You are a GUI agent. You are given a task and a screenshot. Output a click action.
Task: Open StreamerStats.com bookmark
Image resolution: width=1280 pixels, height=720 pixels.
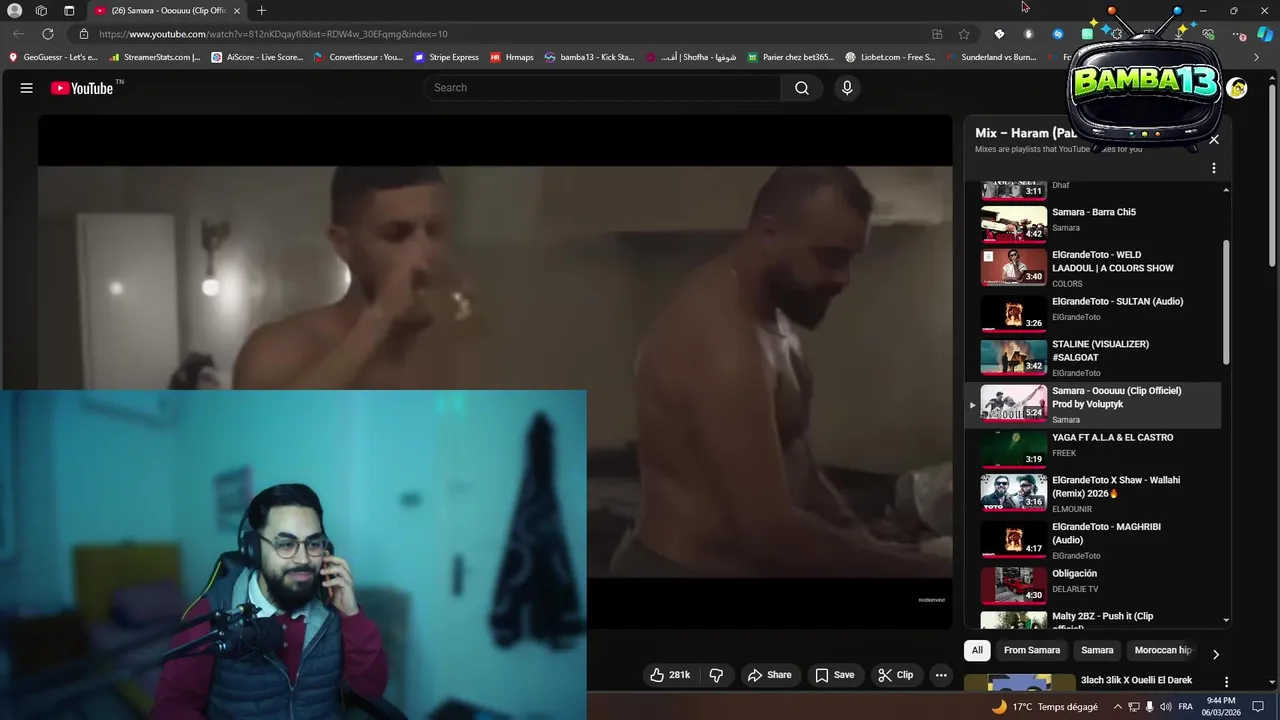[155, 57]
